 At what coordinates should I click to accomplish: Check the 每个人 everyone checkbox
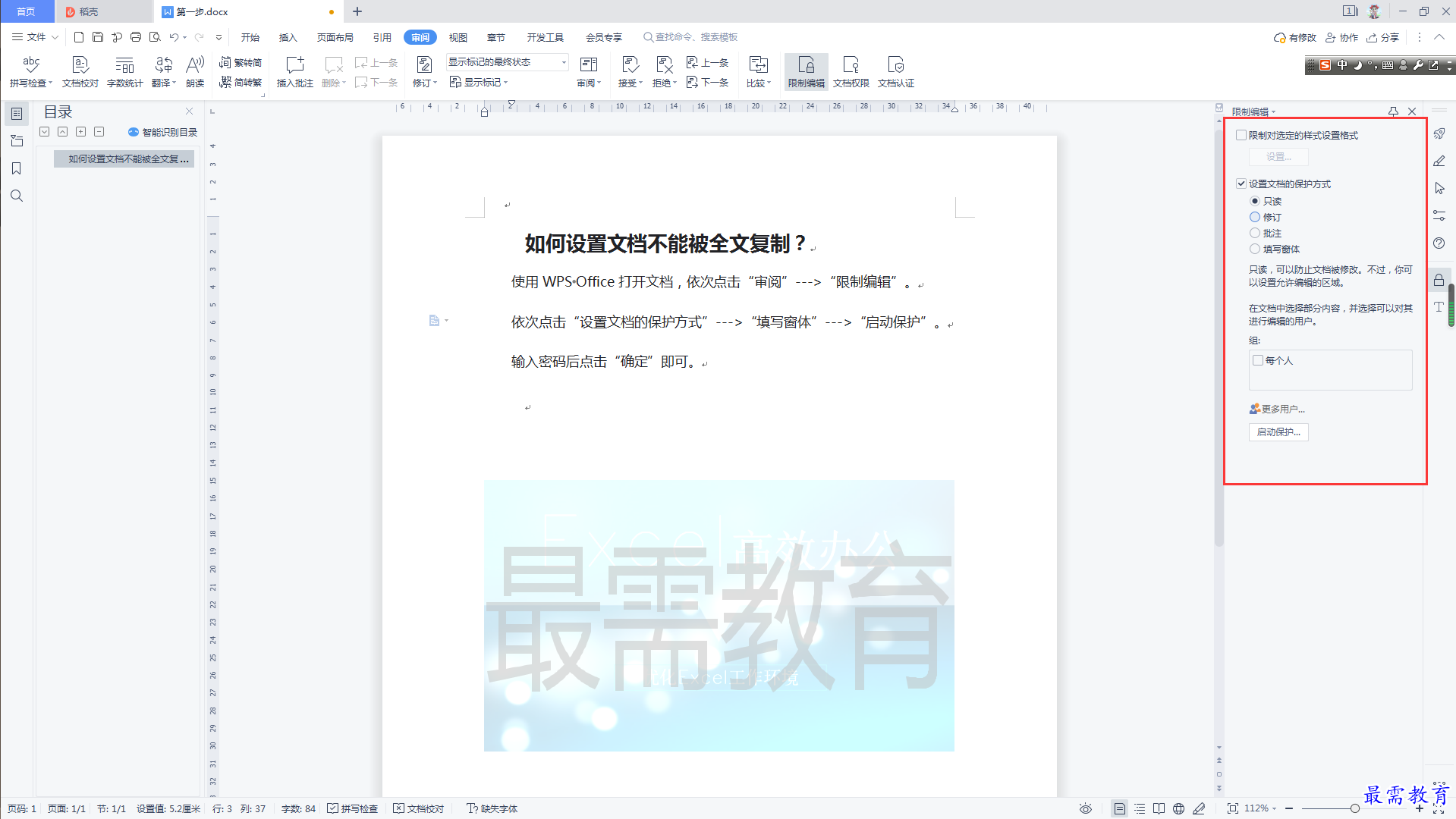[x=1258, y=360]
